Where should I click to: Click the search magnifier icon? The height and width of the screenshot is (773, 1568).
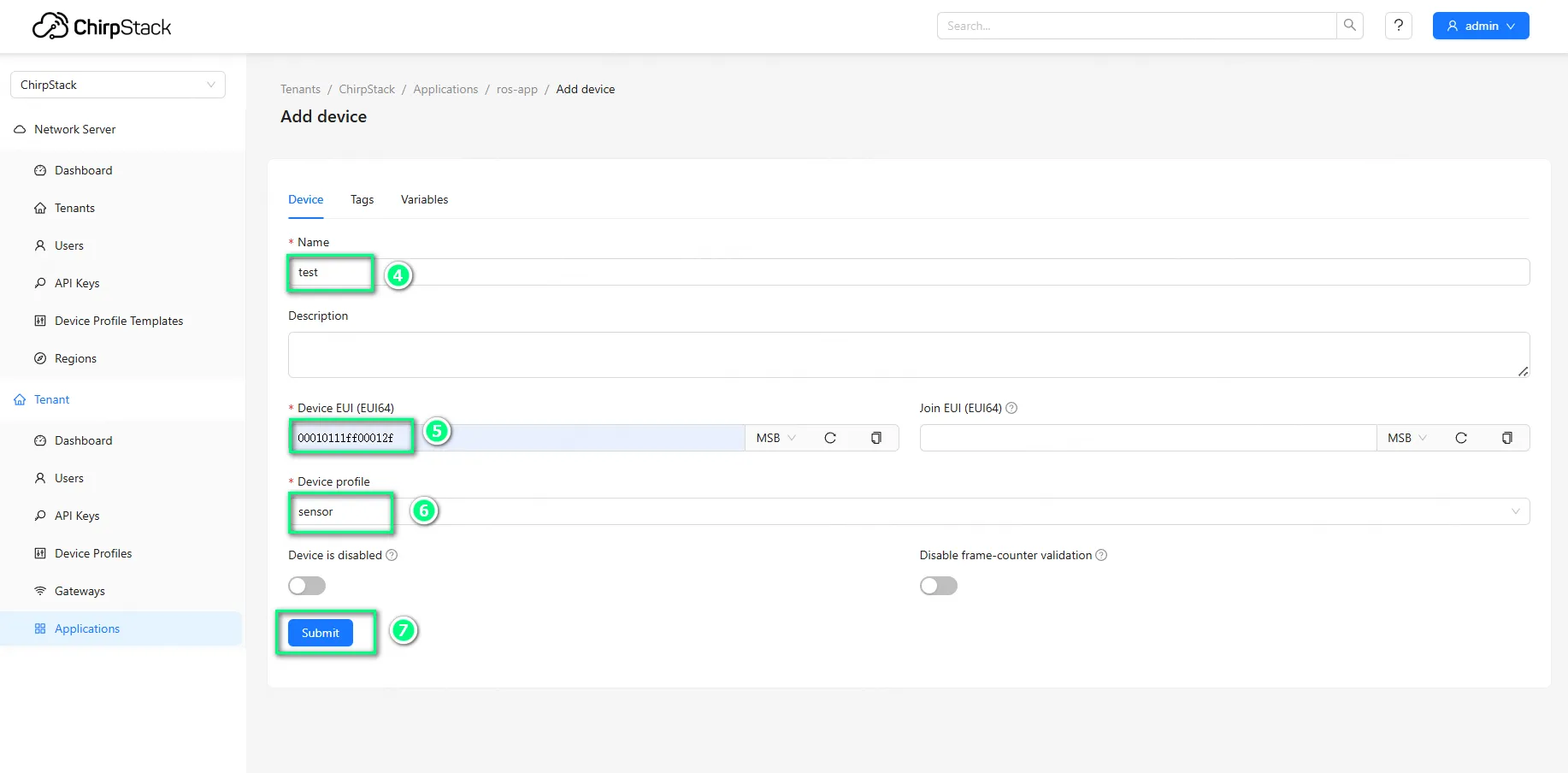click(x=1349, y=26)
